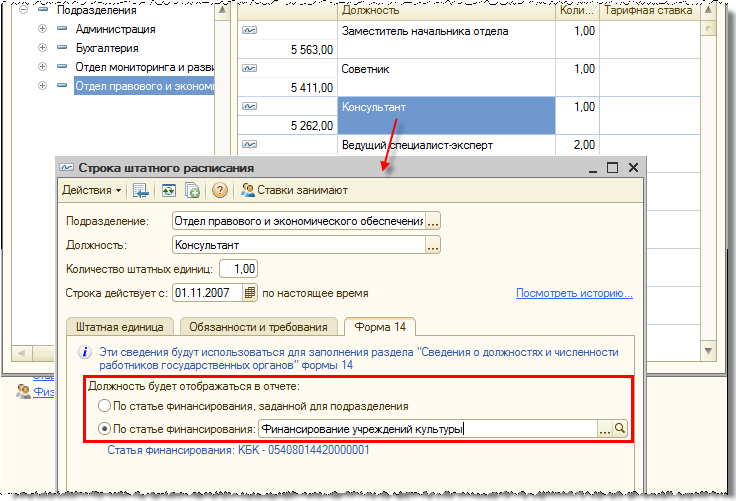Open help with the question mark icon
This screenshot has height=501, width=736.
[x=219, y=190]
